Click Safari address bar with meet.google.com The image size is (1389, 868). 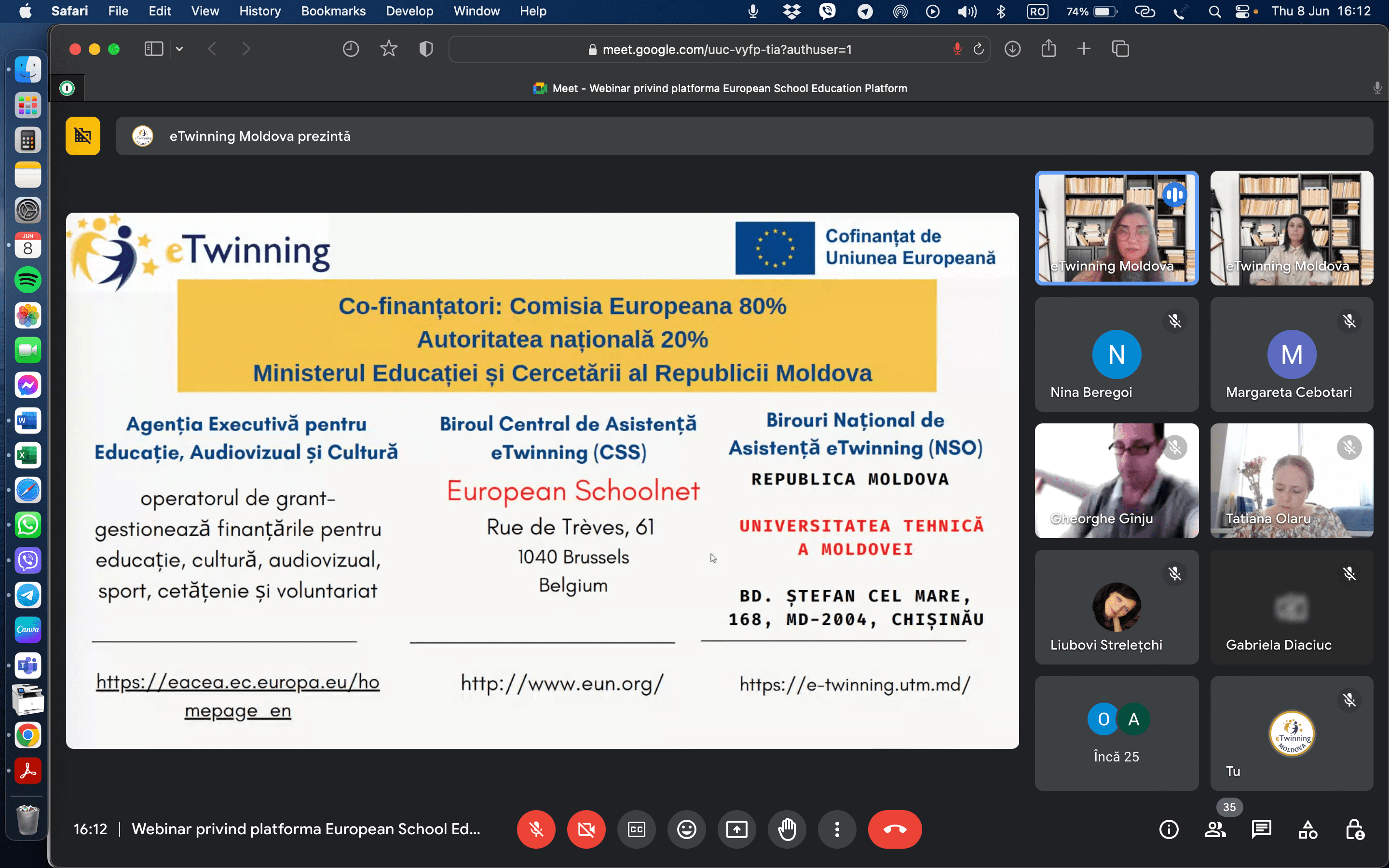[x=719, y=49]
